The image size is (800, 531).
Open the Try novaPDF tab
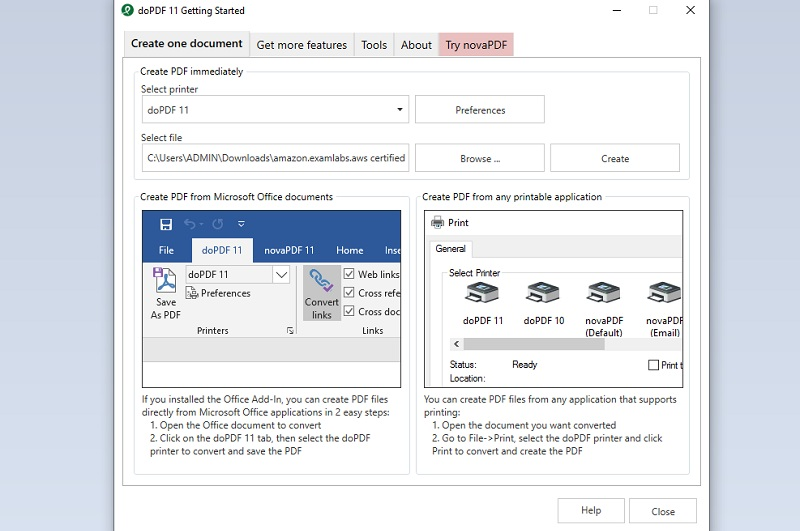click(475, 45)
